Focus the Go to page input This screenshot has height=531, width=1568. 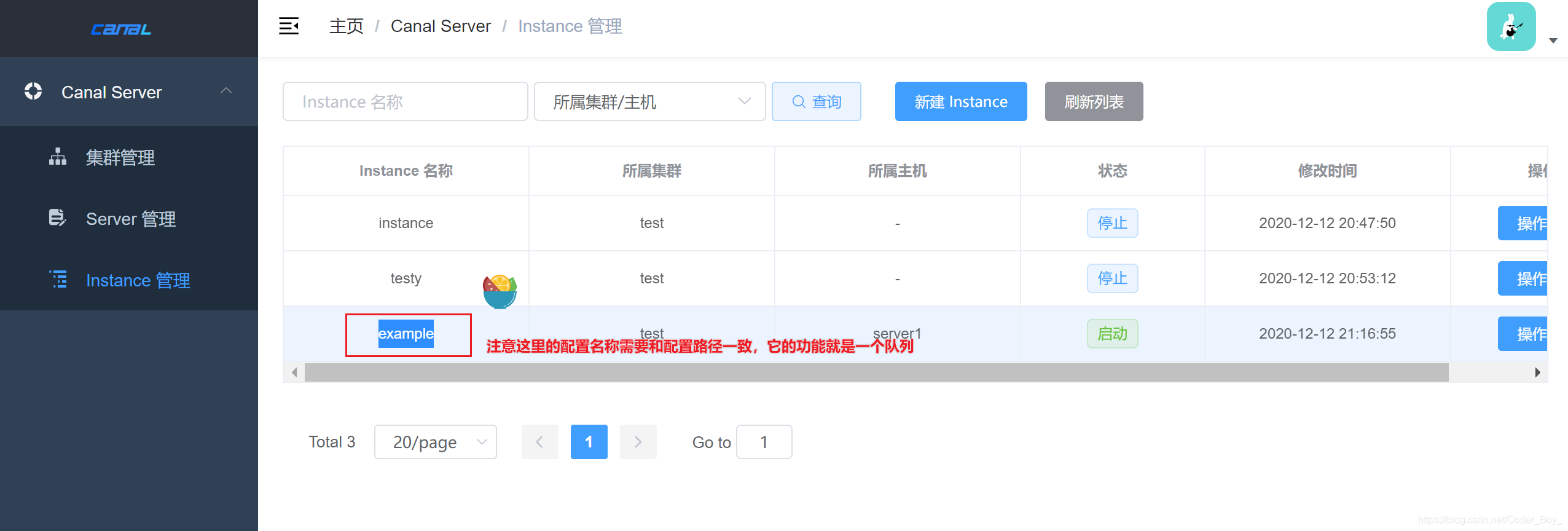point(764,442)
